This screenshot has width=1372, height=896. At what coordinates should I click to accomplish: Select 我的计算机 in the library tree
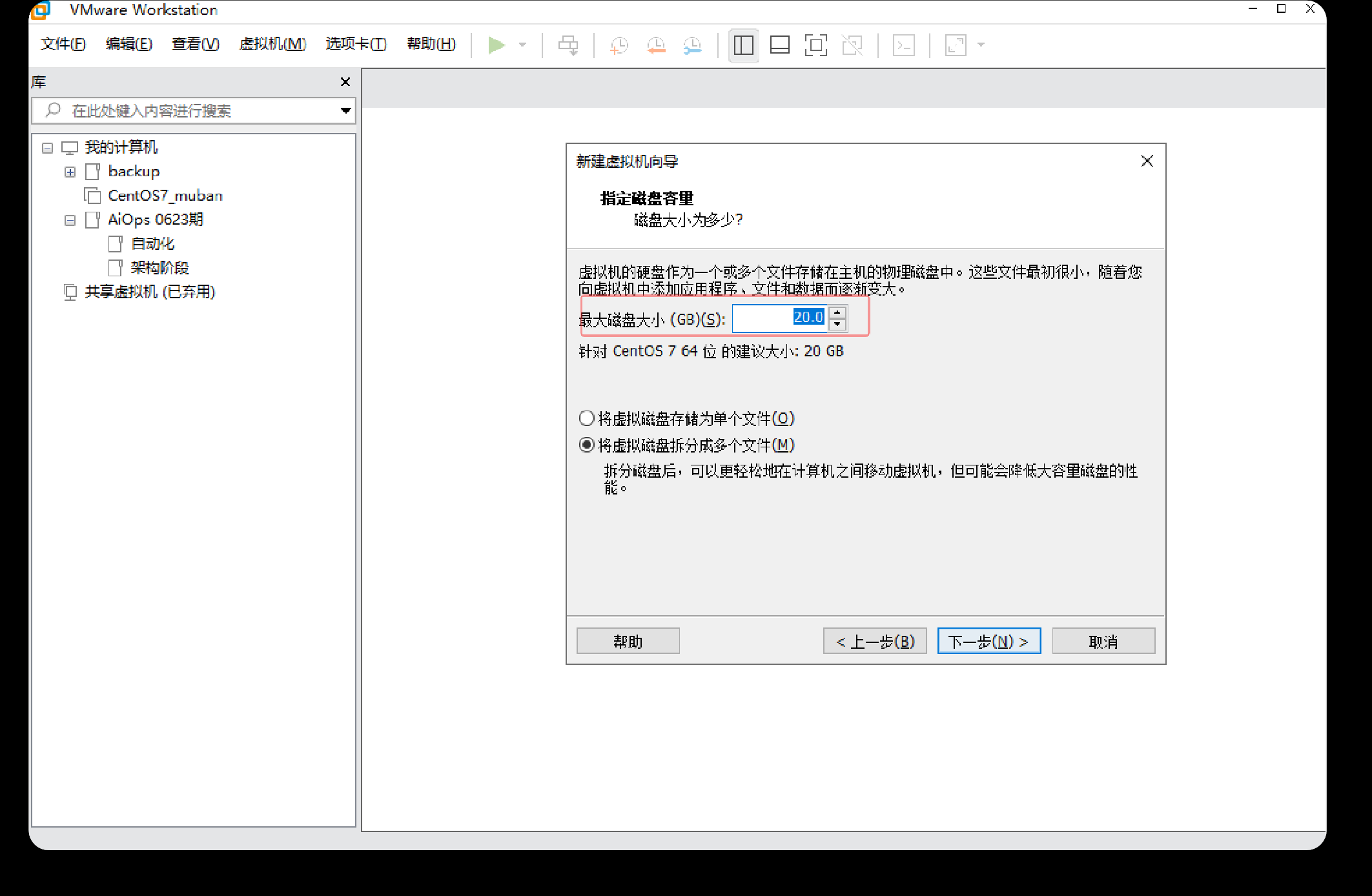coord(121,147)
